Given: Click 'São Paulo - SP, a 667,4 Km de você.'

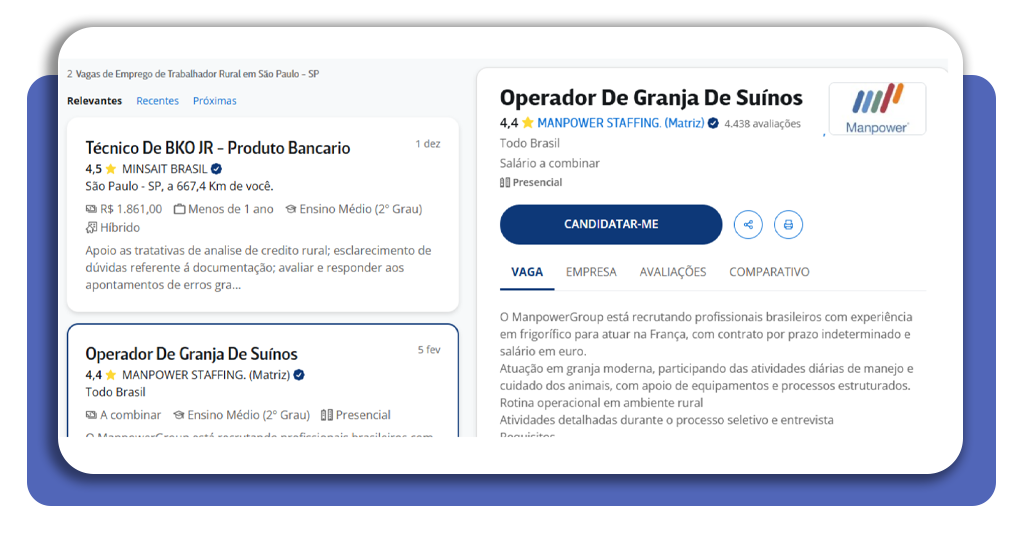Looking at the screenshot, I should 180,186.
